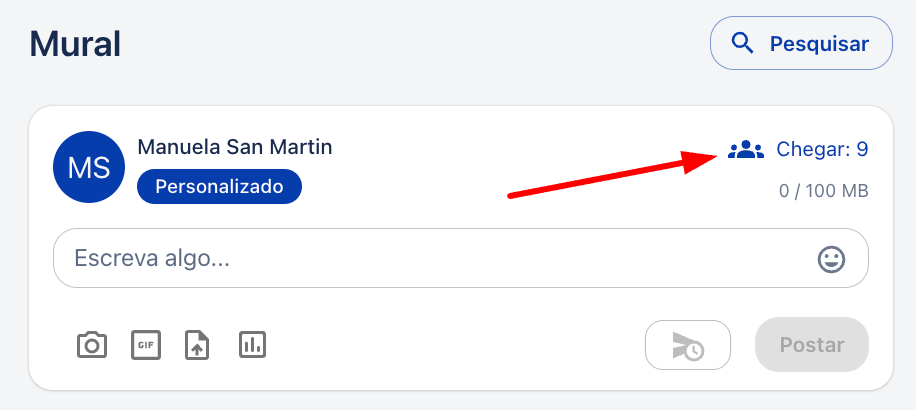This screenshot has height=410, width=916.
Task: Focus the Escreva algo text field
Action: (x=460, y=258)
